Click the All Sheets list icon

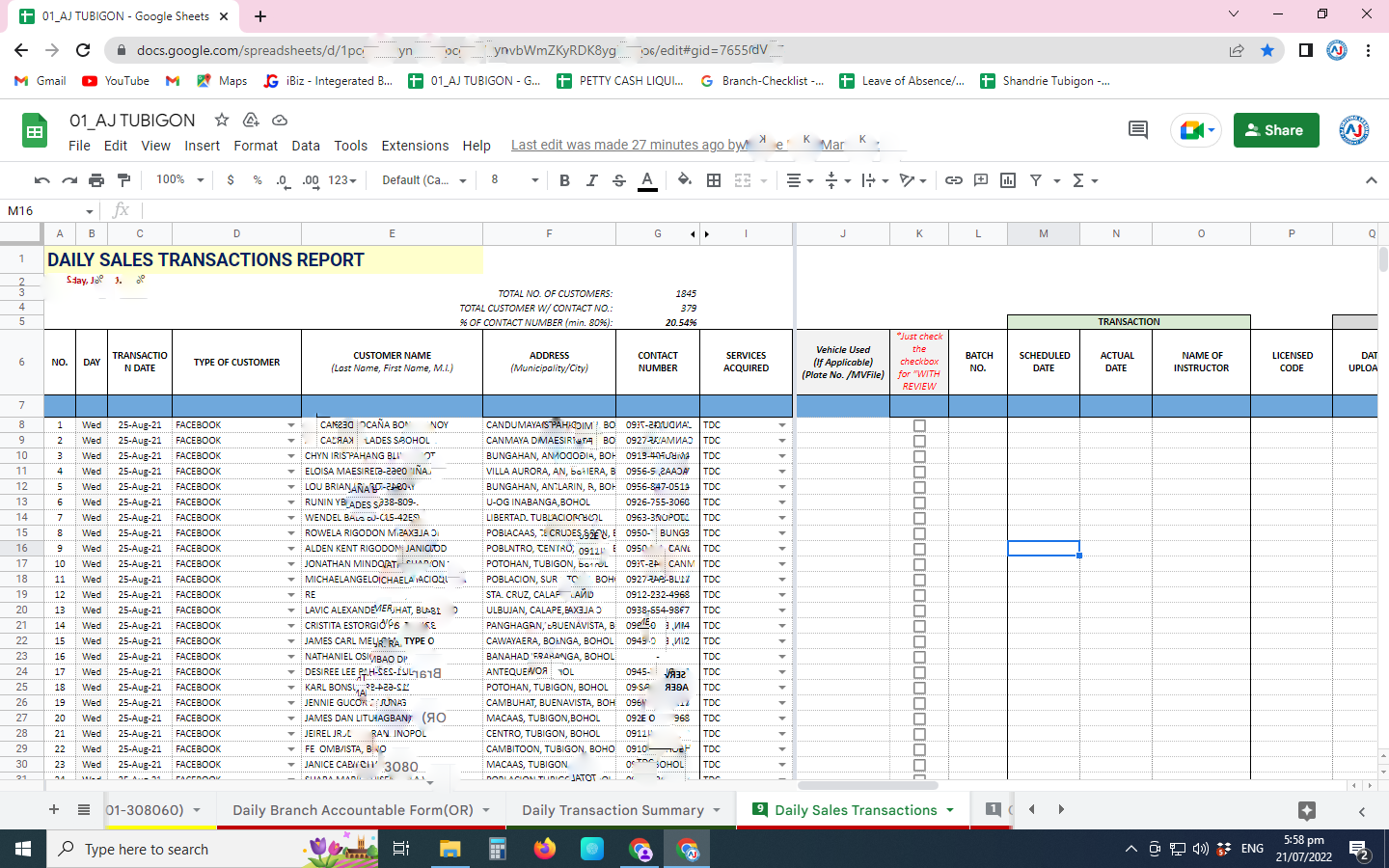tap(84, 810)
